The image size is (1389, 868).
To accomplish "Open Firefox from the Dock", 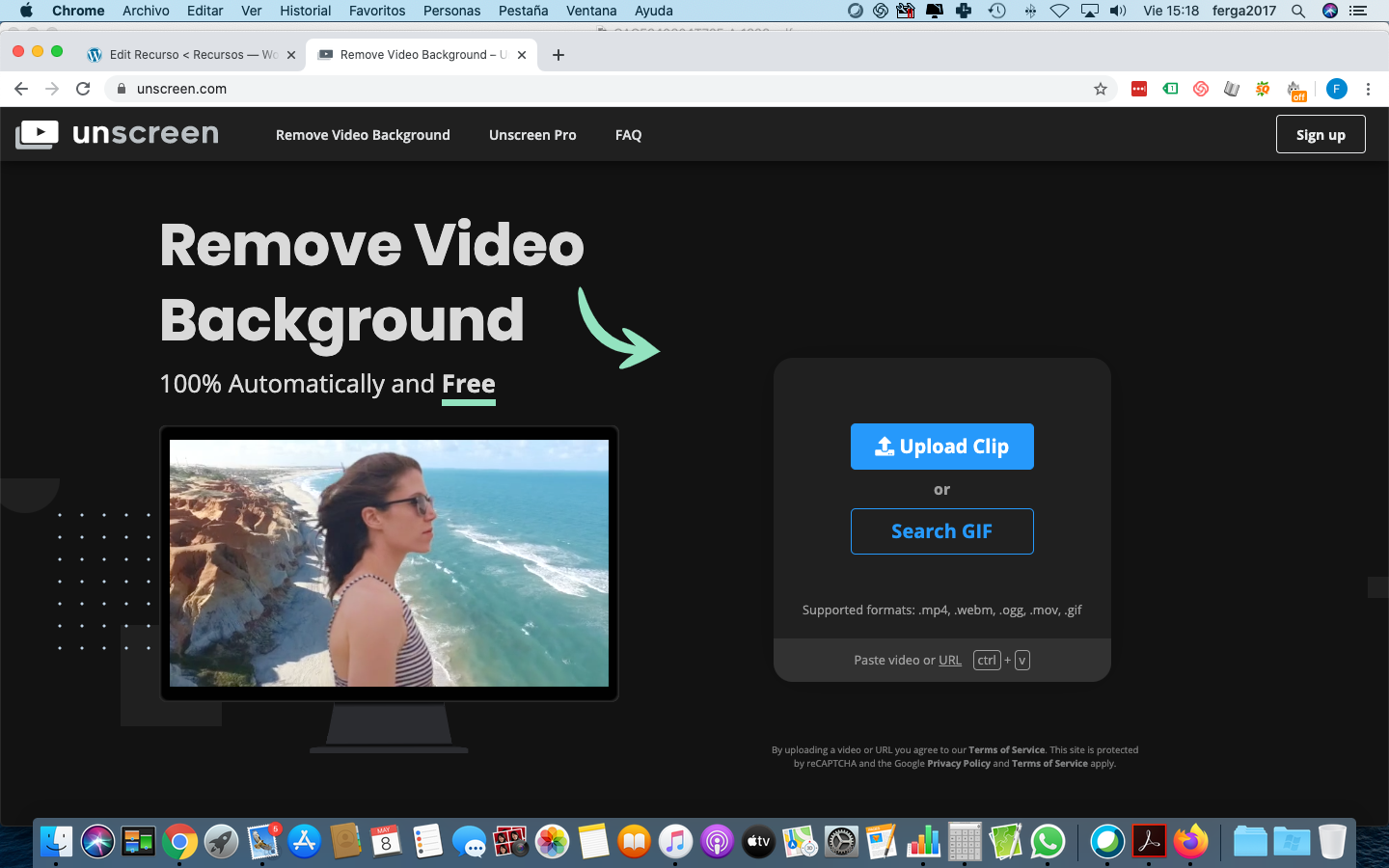I will 1191,842.
